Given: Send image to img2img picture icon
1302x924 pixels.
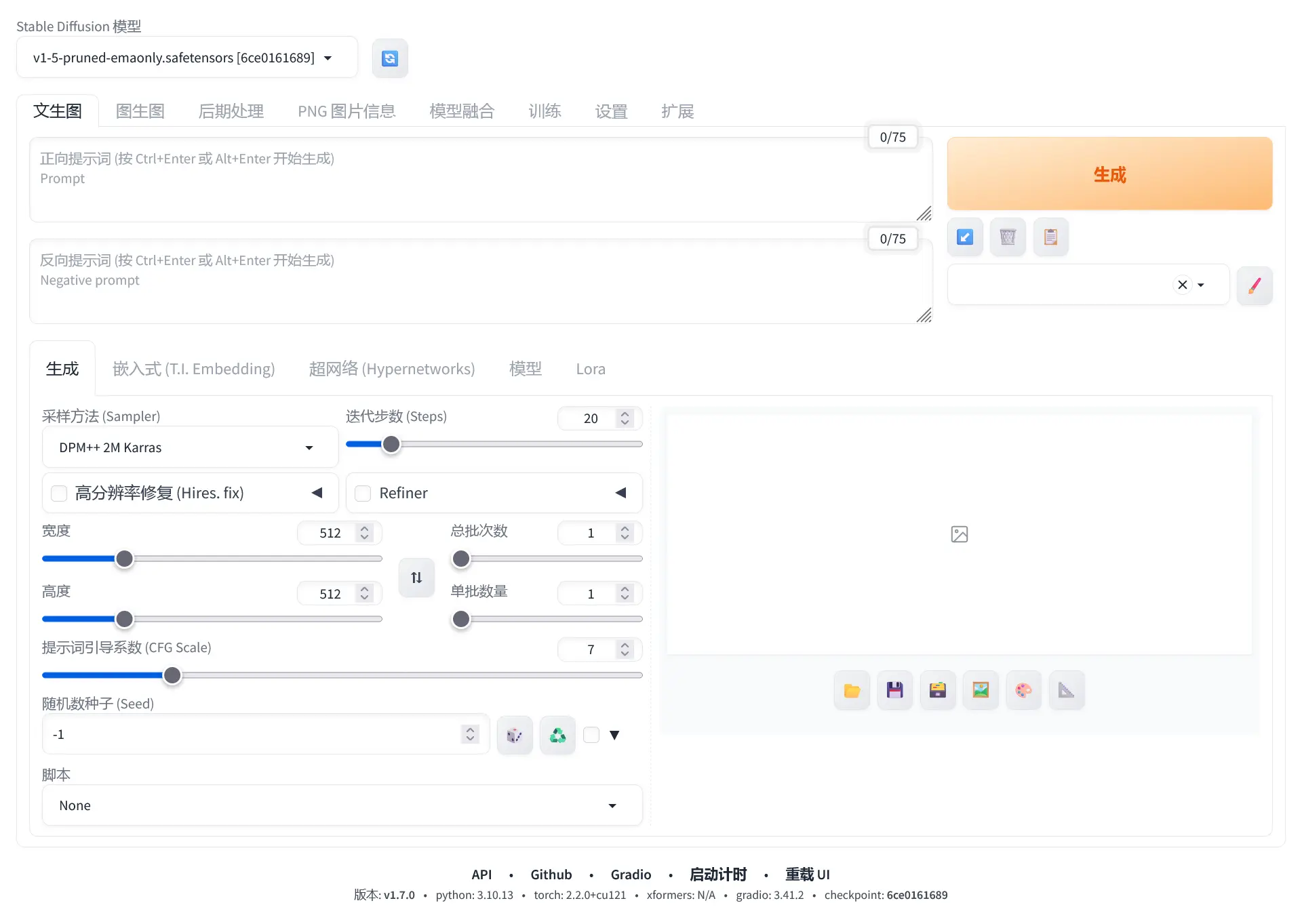Looking at the screenshot, I should pyautogui.click(x=981, y=691).
